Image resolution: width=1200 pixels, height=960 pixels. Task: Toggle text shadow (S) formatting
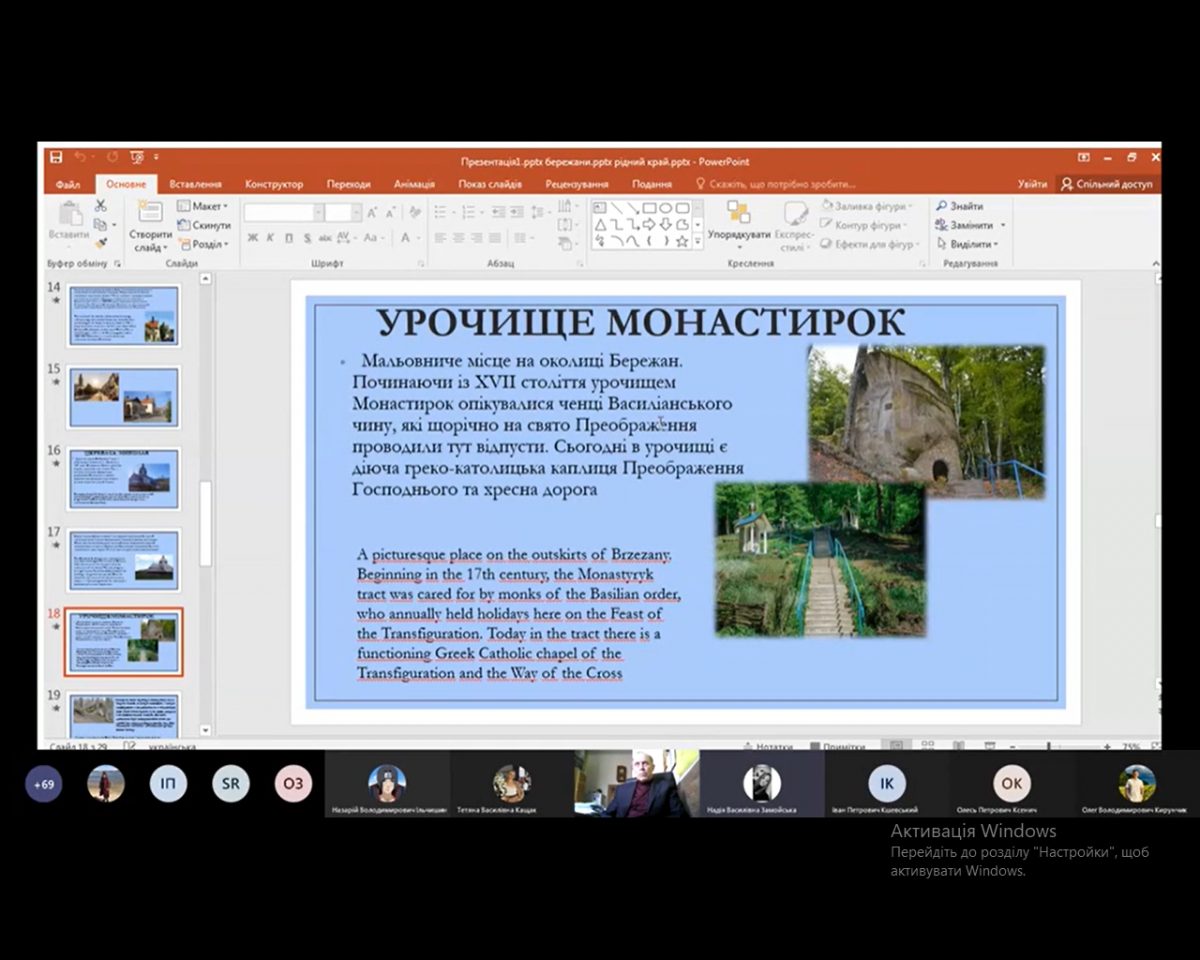(x=307, y=238)
